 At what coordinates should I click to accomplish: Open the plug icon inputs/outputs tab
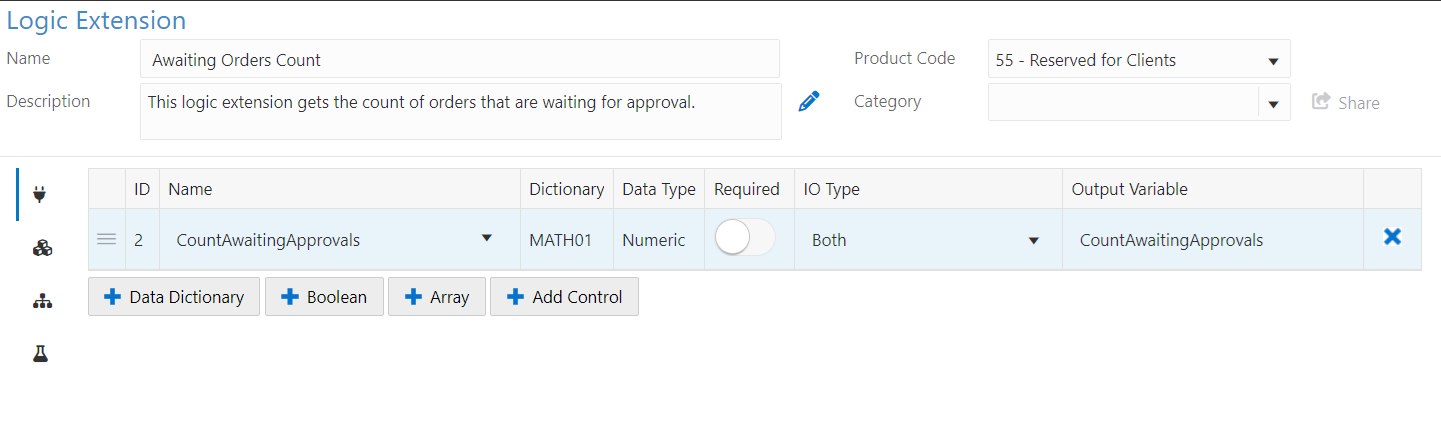[x=40, y=194]
